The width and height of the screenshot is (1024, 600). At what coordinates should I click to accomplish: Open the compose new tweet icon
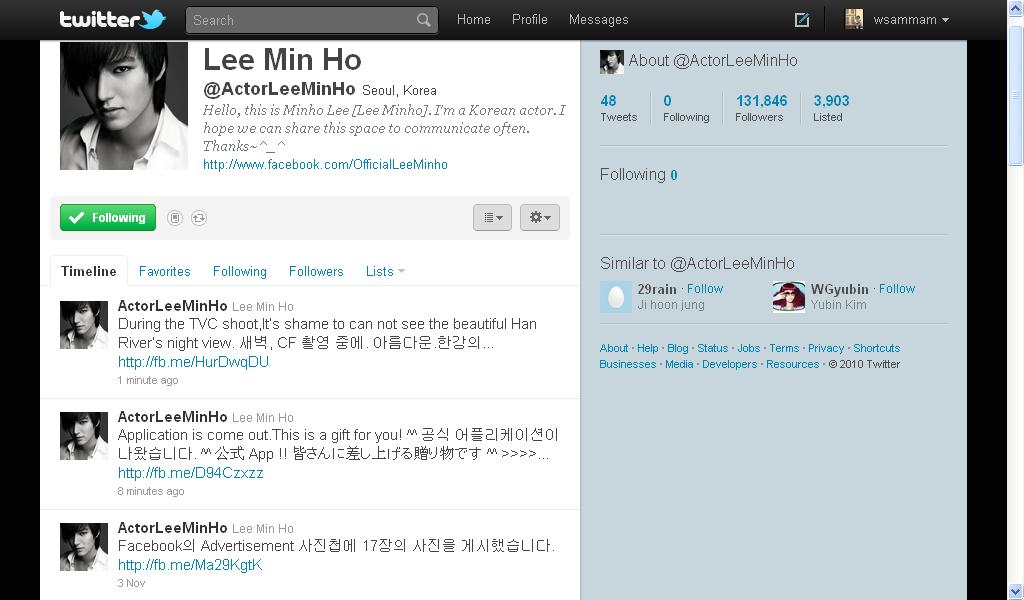pyautogui.click(x=801, y=20)
